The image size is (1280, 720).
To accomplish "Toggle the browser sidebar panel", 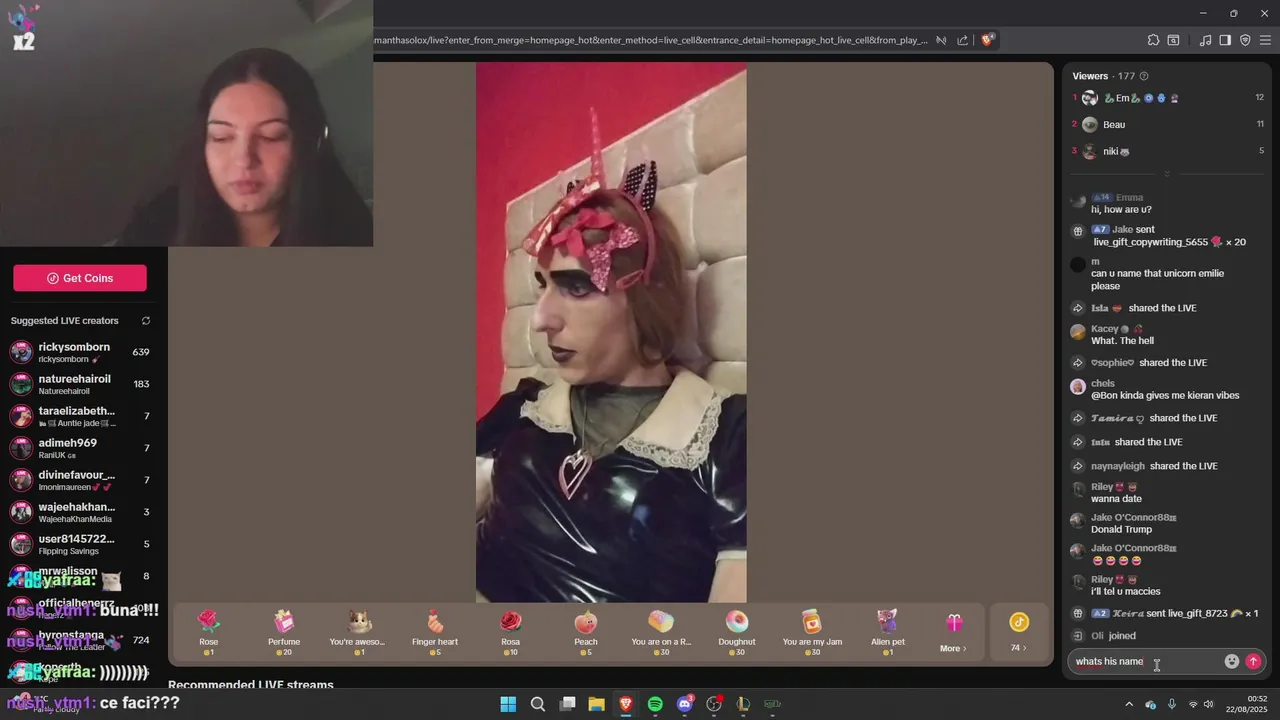I will [x=1225, y=40].
